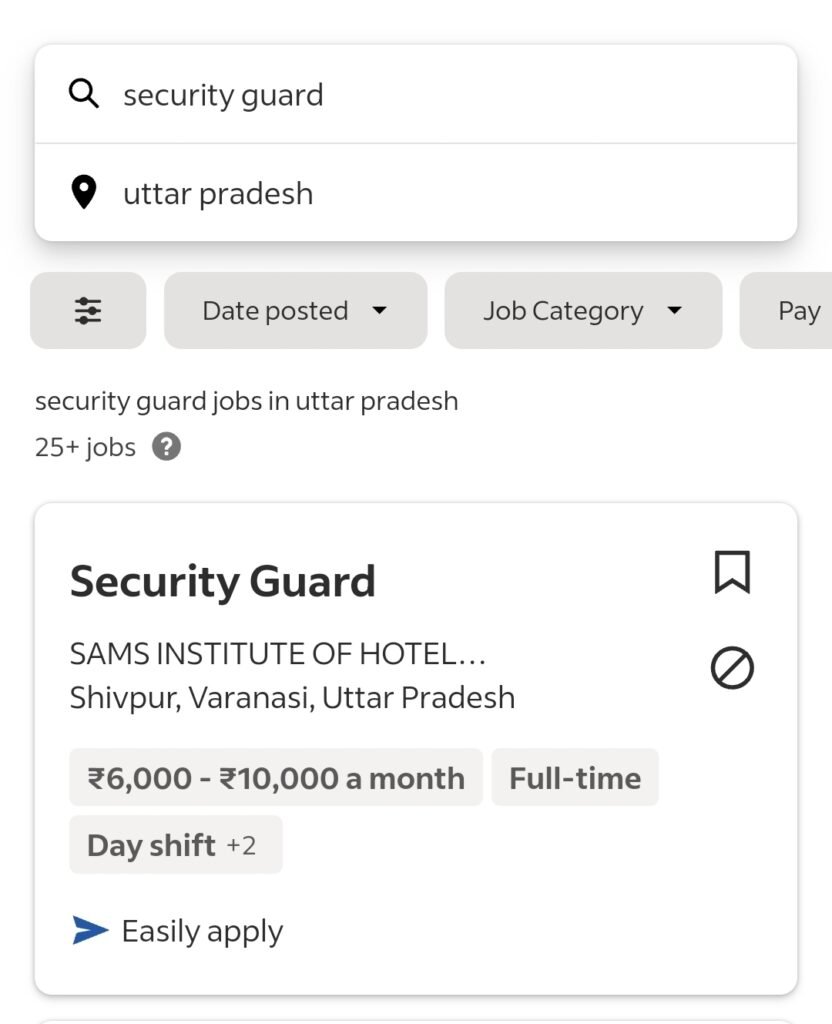The image size is (832, 1024).
Task: Click the job count help icon
Action: 166,446
